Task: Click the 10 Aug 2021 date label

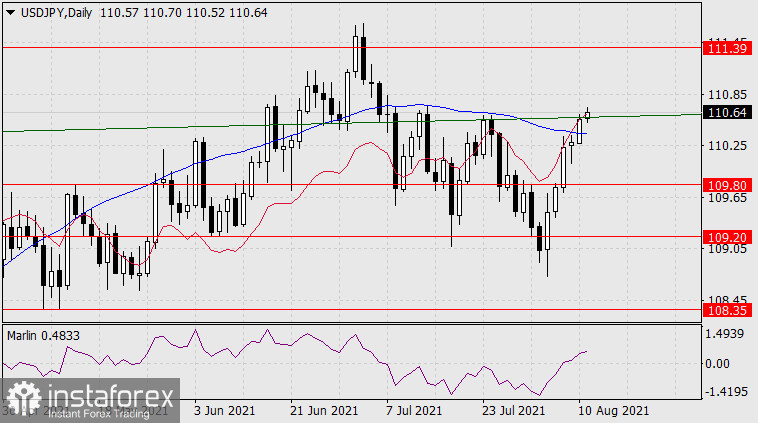Action: (x=614, y=410)
